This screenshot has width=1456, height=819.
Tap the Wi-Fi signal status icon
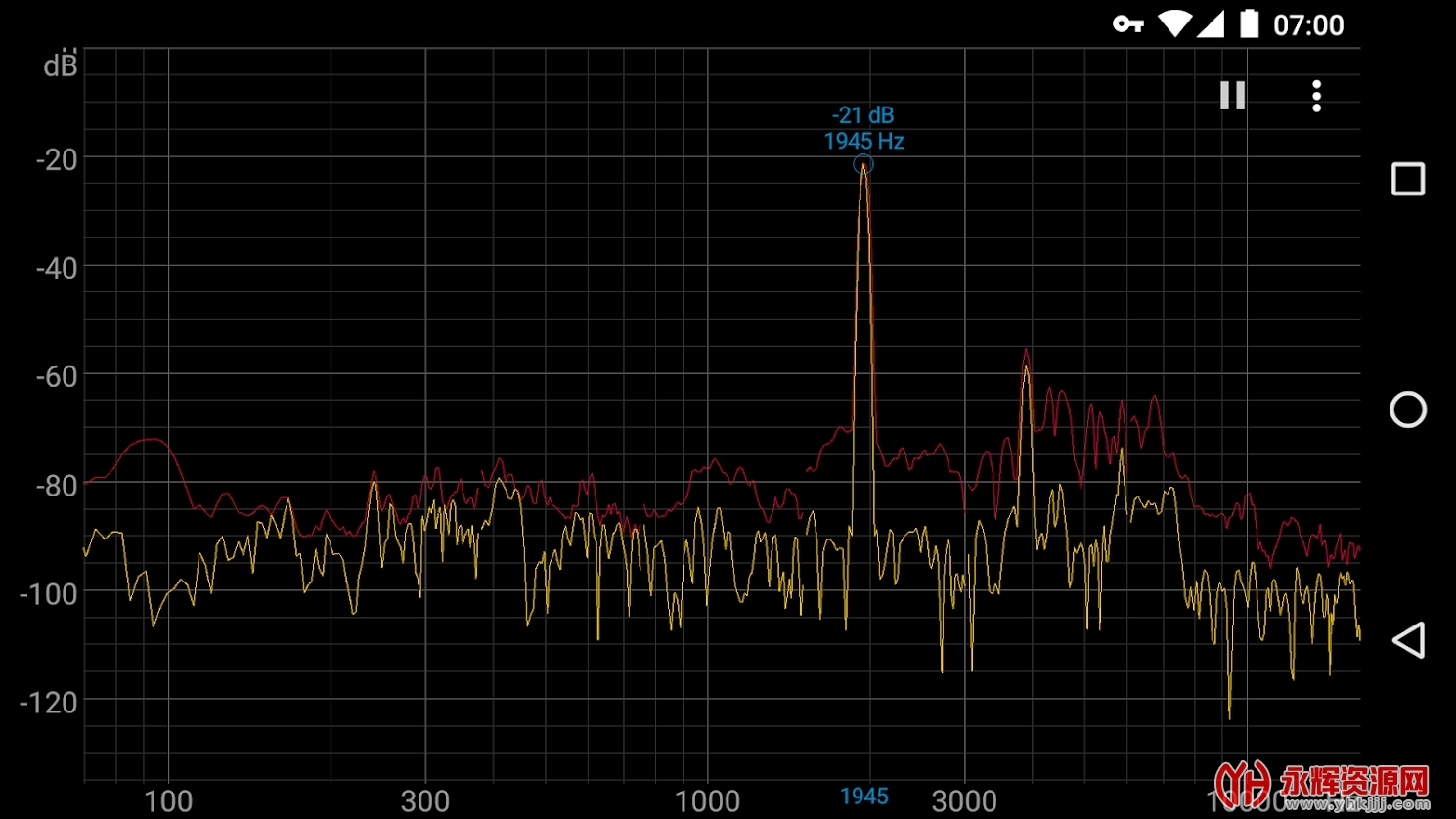[x=1173, y=24]
